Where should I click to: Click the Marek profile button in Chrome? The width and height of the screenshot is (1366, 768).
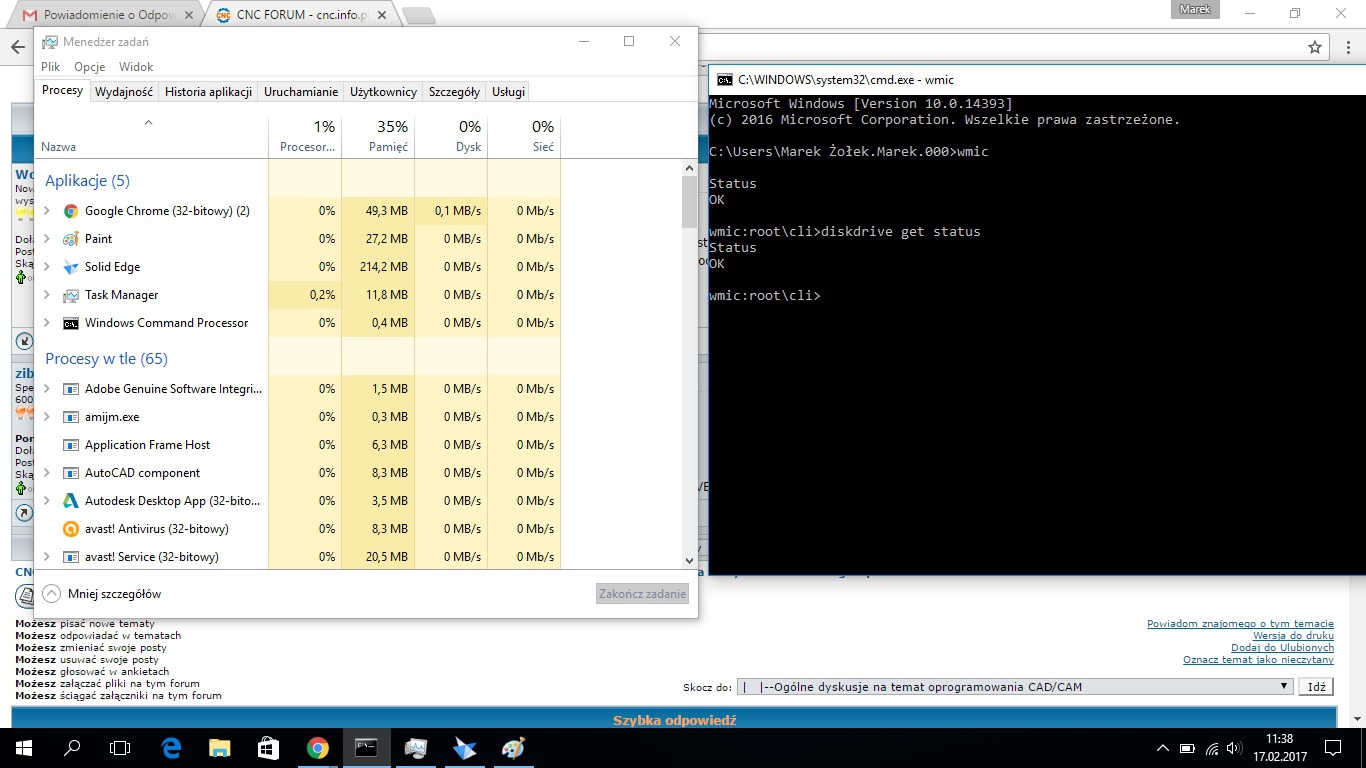click(1195, 9)
